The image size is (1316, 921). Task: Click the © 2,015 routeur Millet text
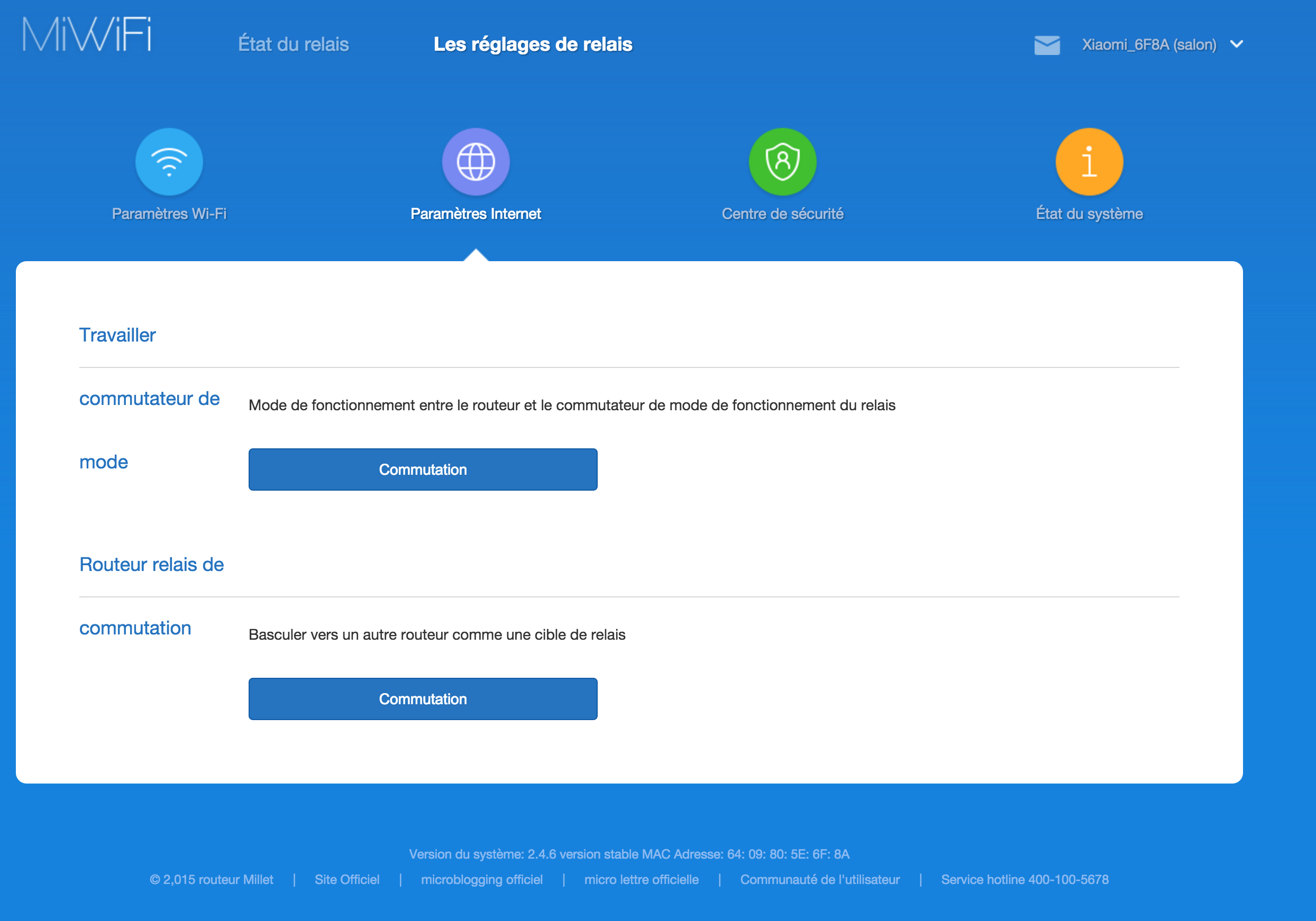[212, 879]
